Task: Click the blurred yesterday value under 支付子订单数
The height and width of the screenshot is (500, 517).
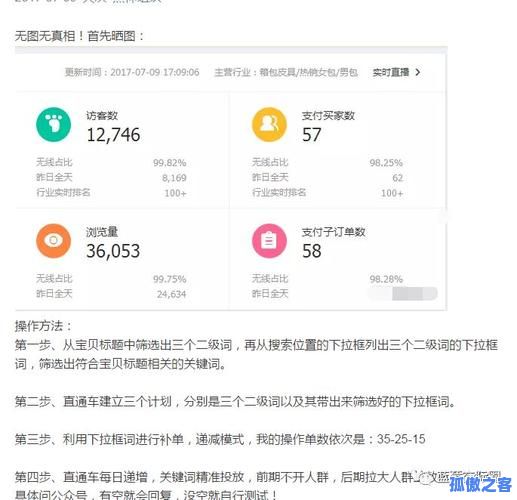Action: click(x=403, y=294)
